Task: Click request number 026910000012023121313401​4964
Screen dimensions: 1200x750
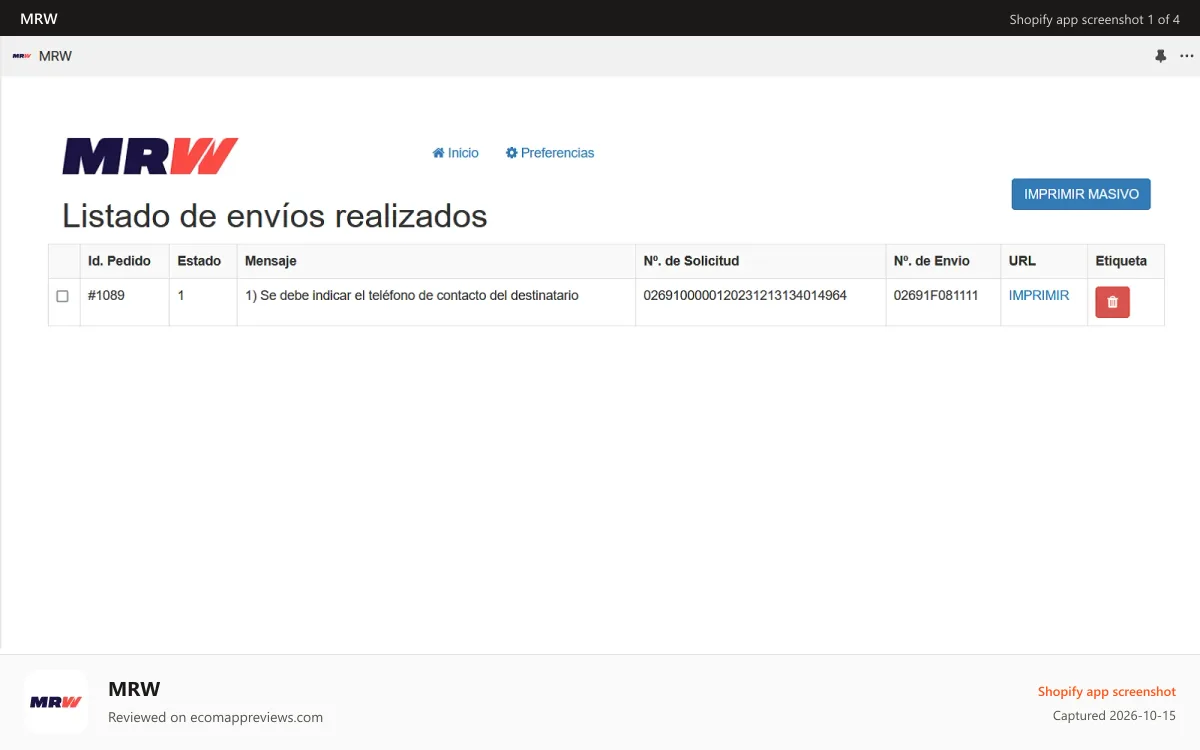Action: [x=745, y=296]
